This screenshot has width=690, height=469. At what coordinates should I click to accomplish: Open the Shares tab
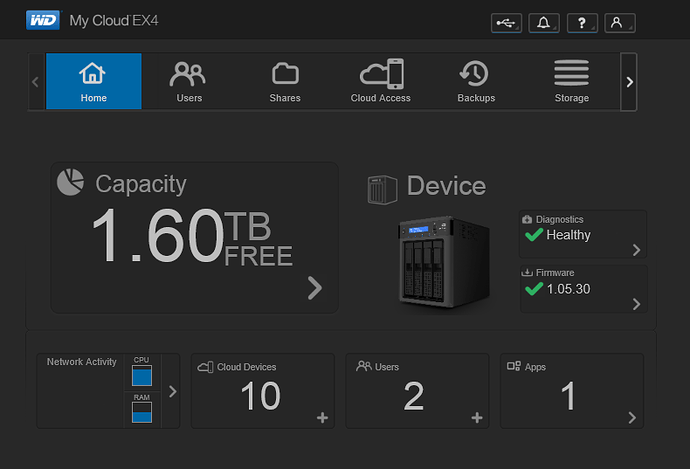pos(285,81)
